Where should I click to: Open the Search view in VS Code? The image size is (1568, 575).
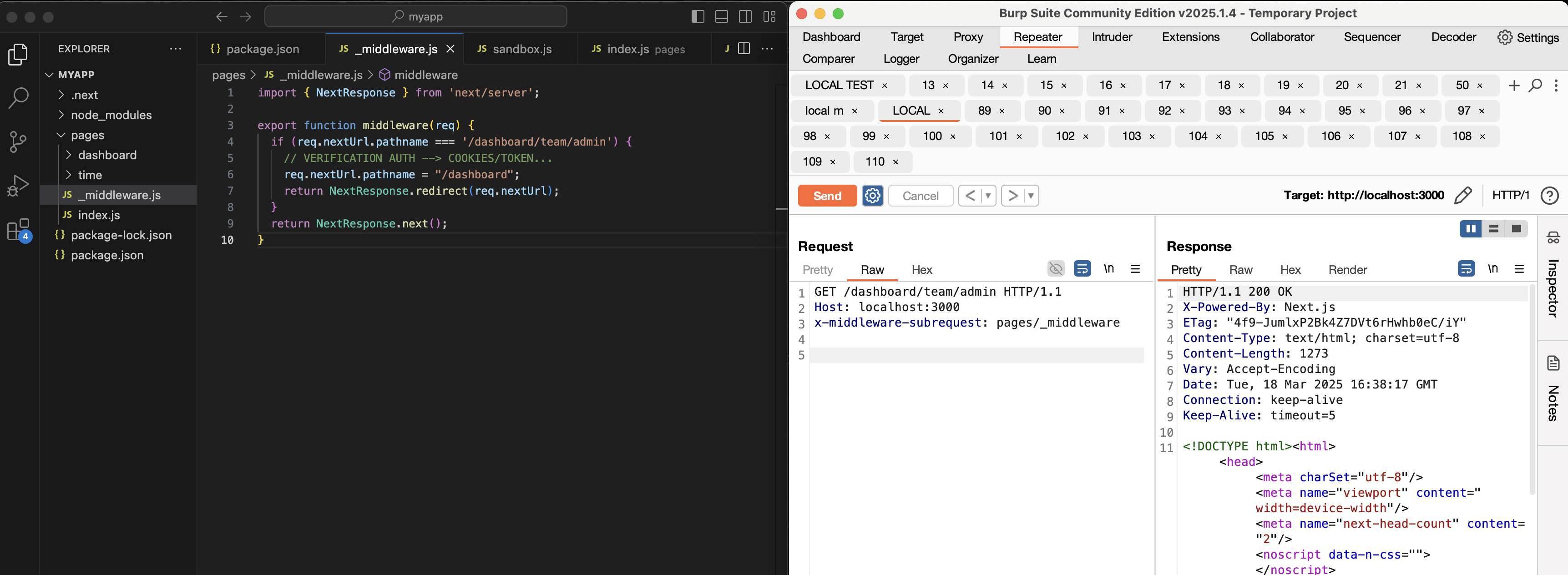18,97
